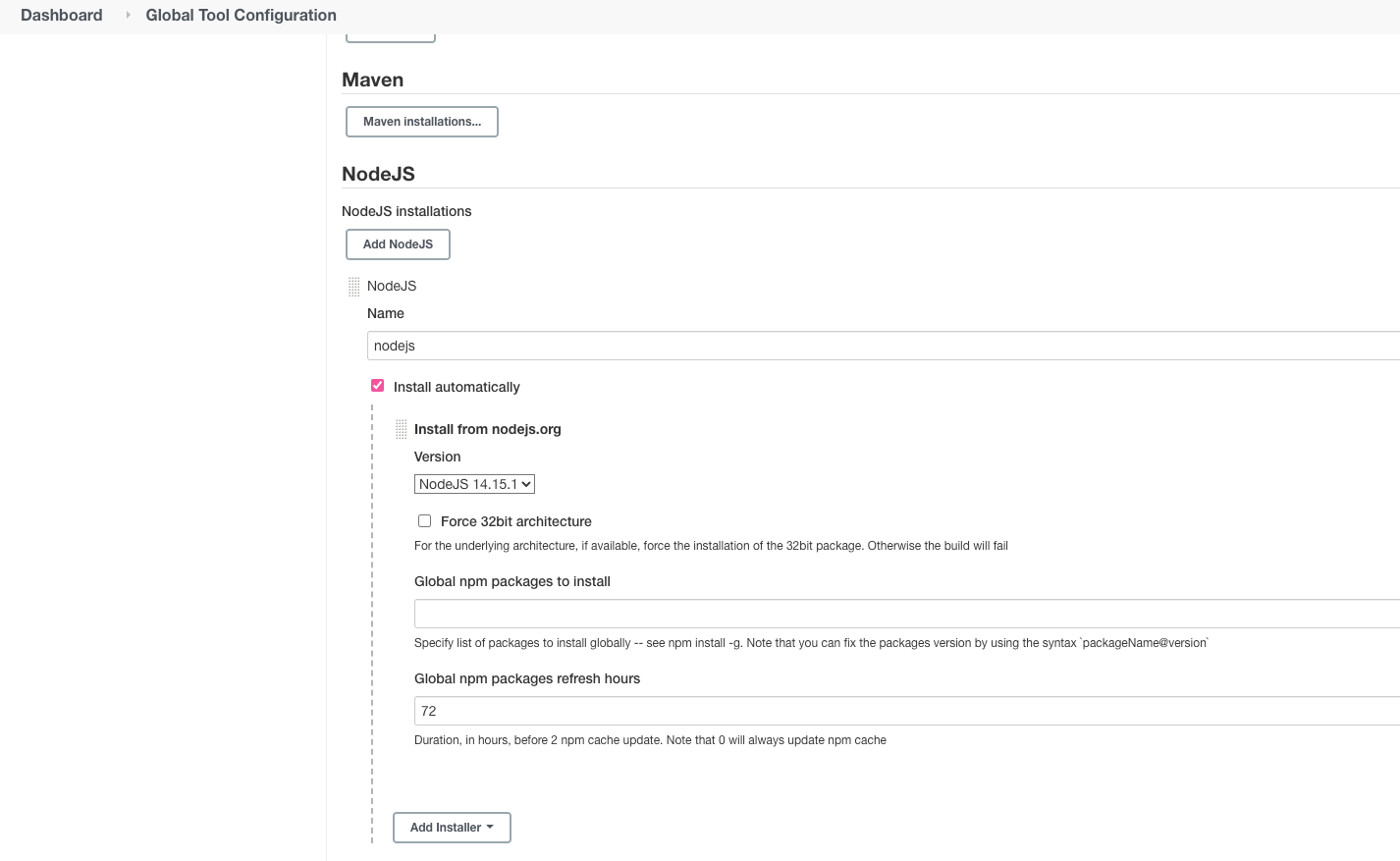Select Global Tool Configuration breadcrumb
1400x861 pixels.
pos(241,15)
